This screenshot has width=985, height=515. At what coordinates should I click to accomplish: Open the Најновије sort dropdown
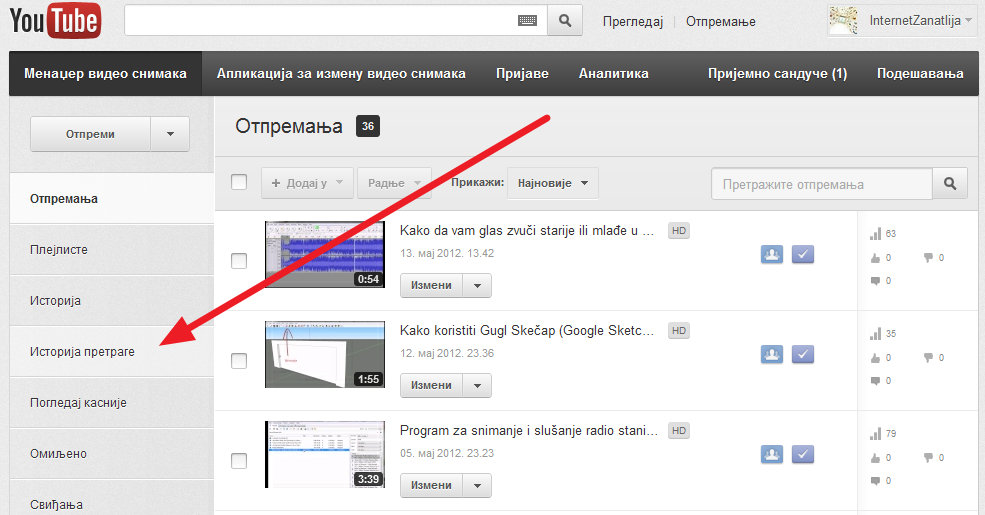click(x=553, y=184)
